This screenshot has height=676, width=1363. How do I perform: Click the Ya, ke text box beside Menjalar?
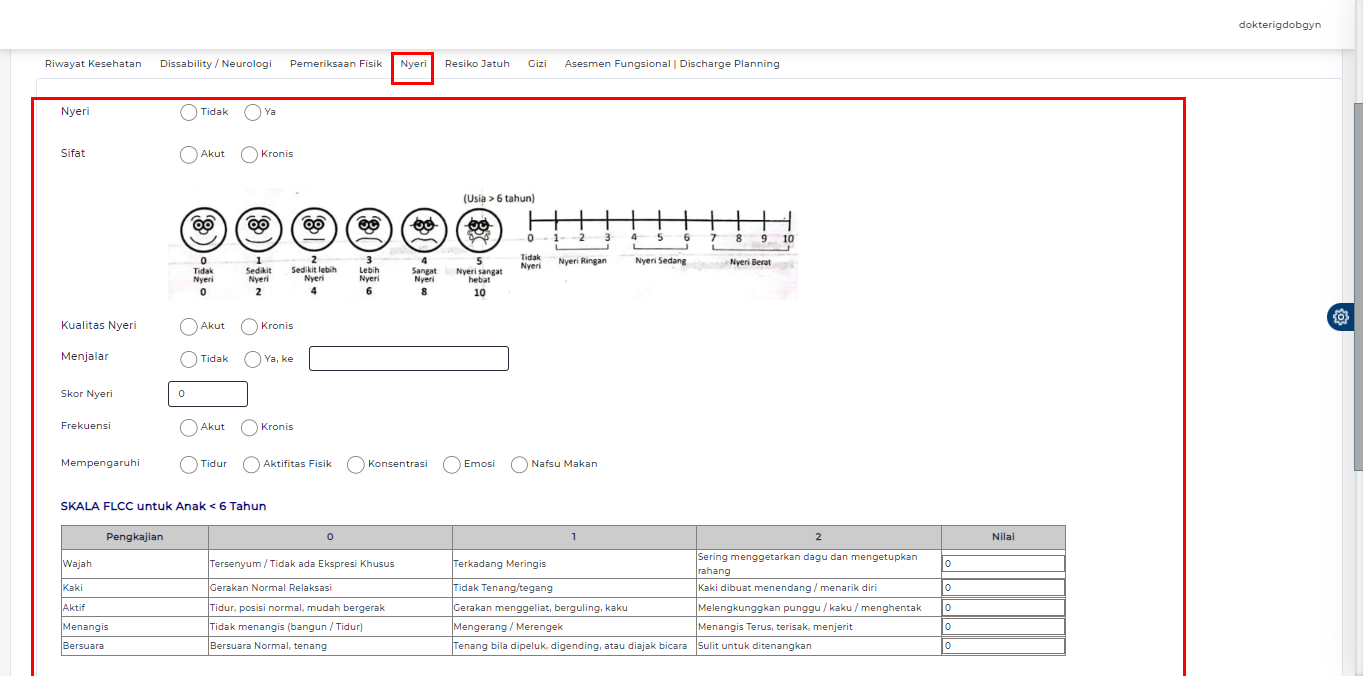[408, 358]
